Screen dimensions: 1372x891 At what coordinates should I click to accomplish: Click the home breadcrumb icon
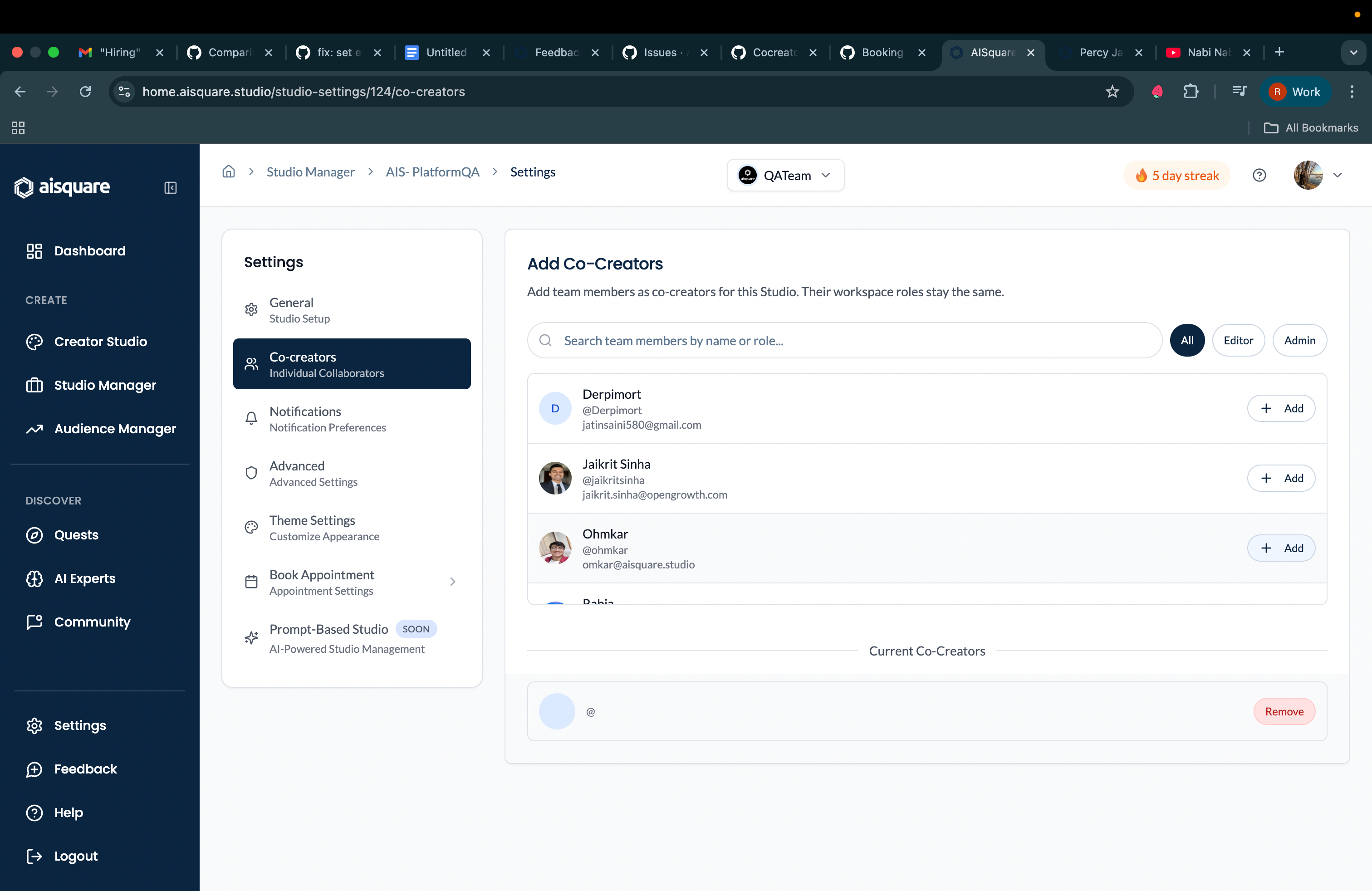coord(229,172)
